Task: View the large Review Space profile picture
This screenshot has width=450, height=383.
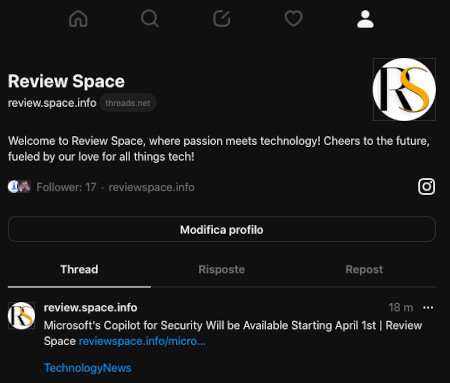Action: 404,89
